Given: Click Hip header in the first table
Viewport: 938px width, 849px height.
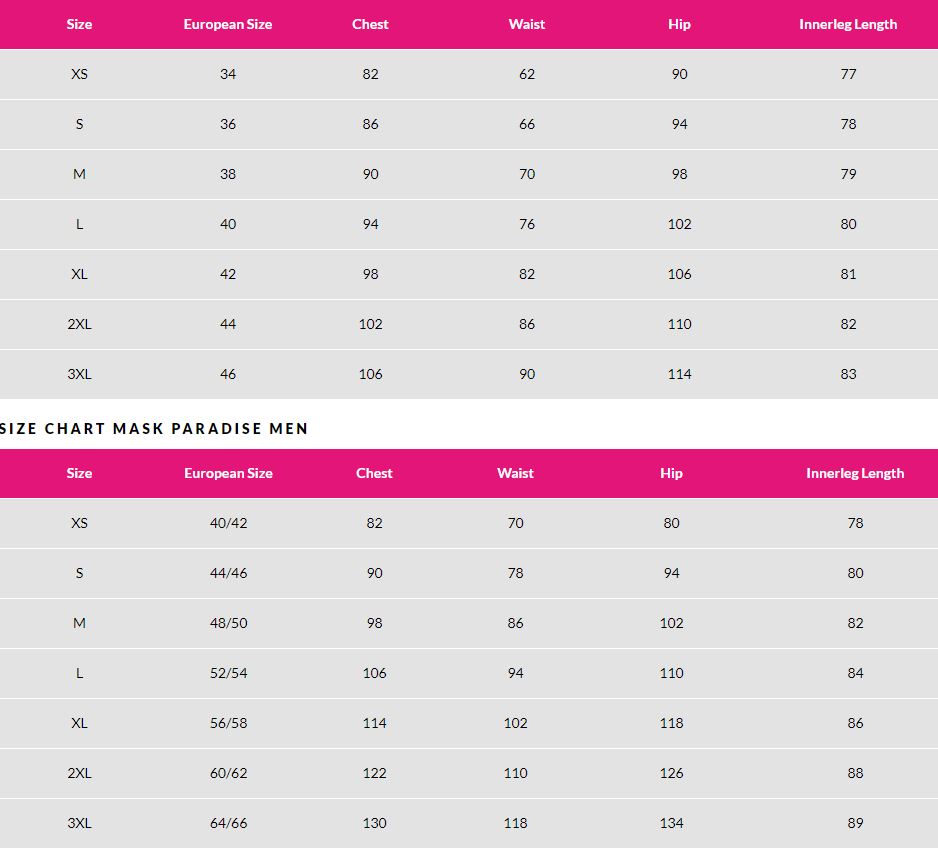Looking at the screenshot, I should click(x=679, y=24).
